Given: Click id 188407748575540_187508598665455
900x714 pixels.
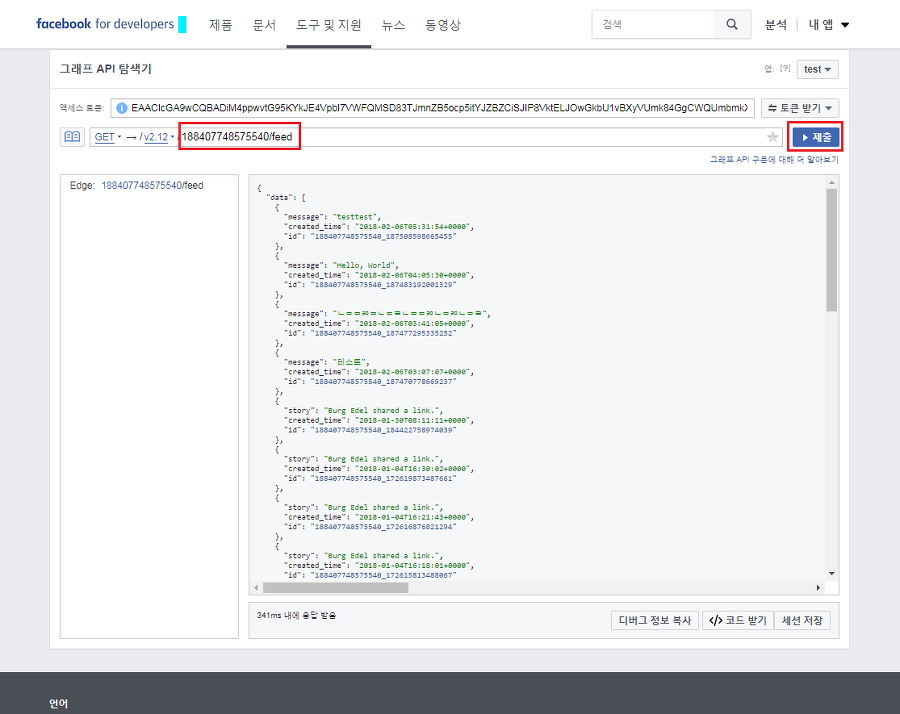Looking at the screenshot, I should pos(383,236).
